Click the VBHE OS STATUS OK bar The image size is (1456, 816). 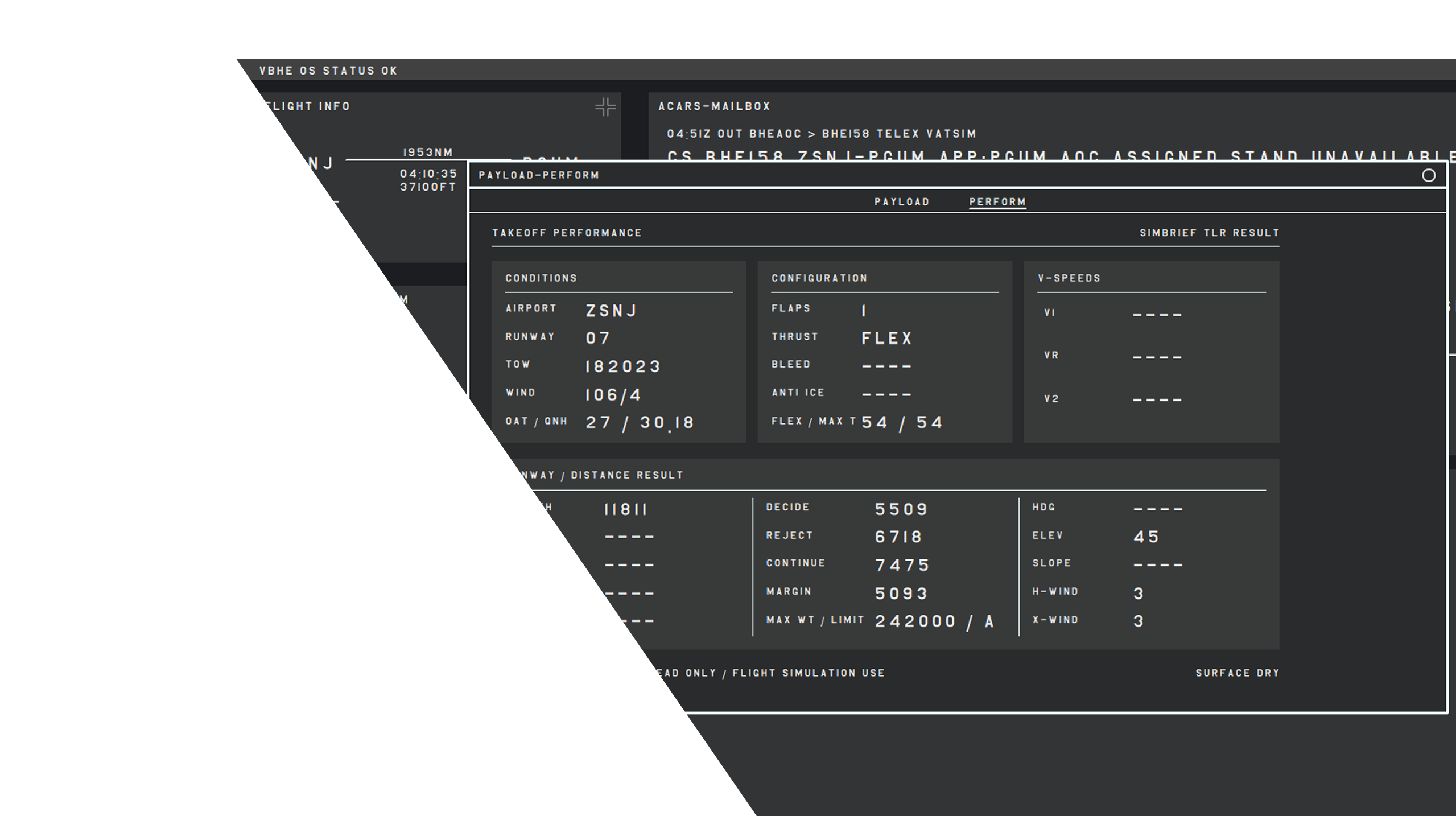[x=328, y=71]
